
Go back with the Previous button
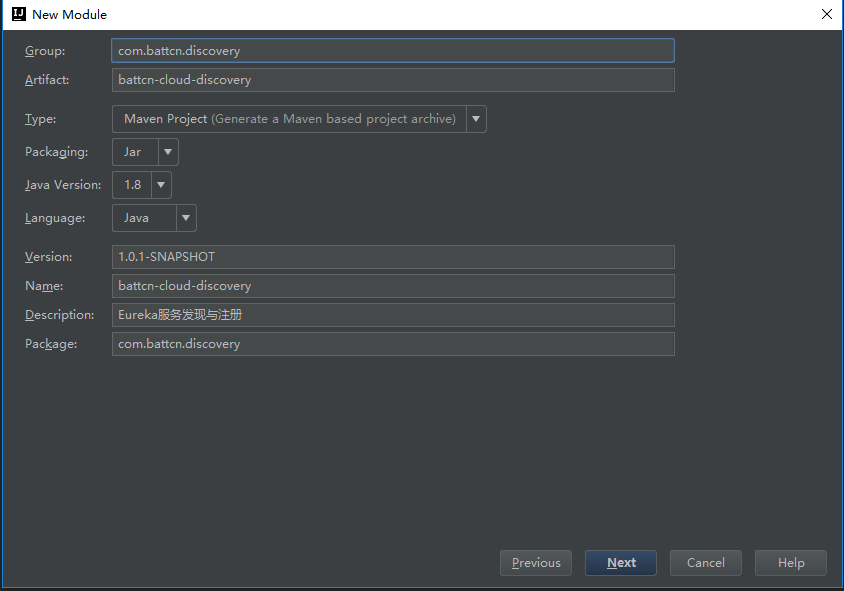(536, 563)
